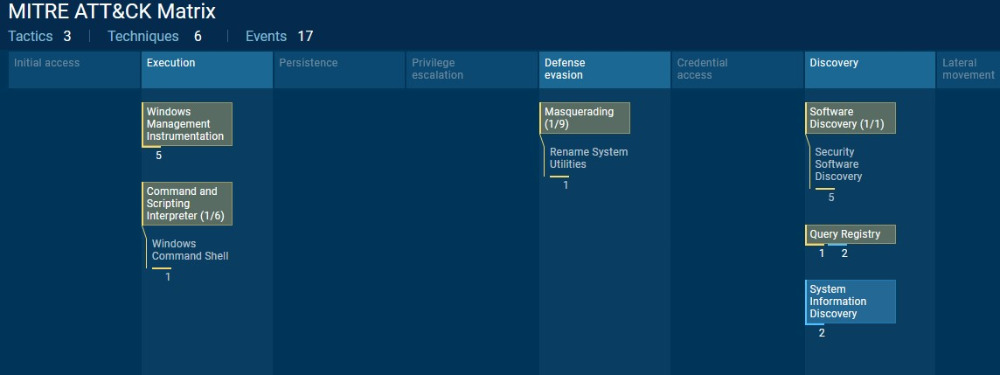
Task: Click yellow event count 1 under Query Registry
Action: point(821,253)
